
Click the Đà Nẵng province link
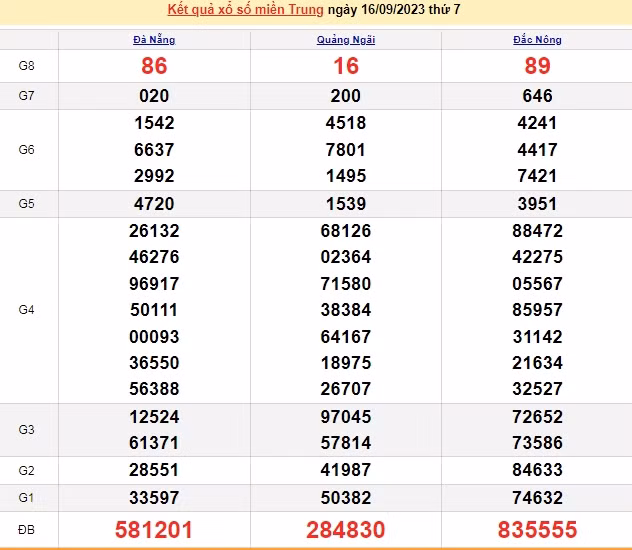point(154,40)
